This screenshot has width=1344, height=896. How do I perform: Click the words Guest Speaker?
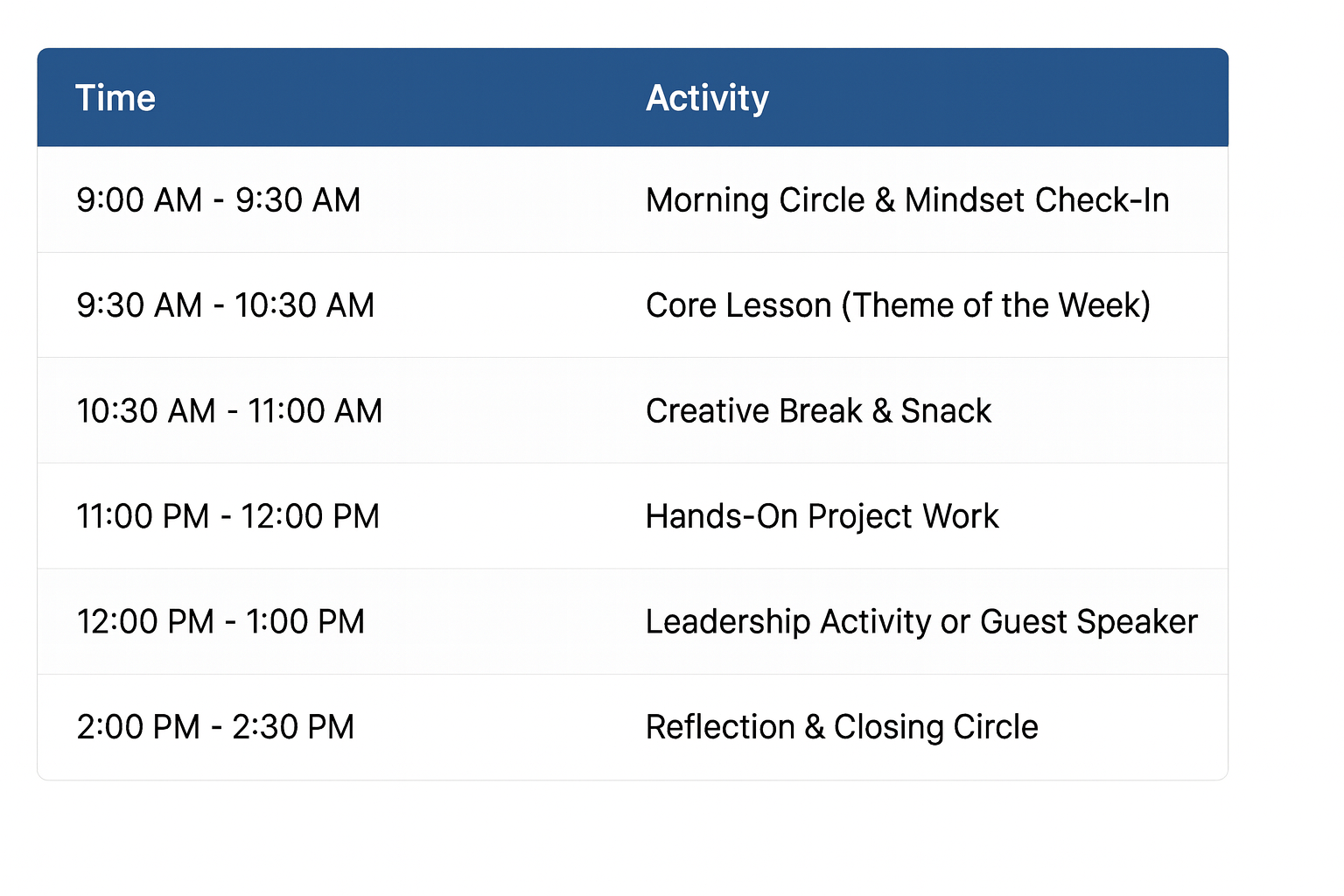coord(1088,622)
